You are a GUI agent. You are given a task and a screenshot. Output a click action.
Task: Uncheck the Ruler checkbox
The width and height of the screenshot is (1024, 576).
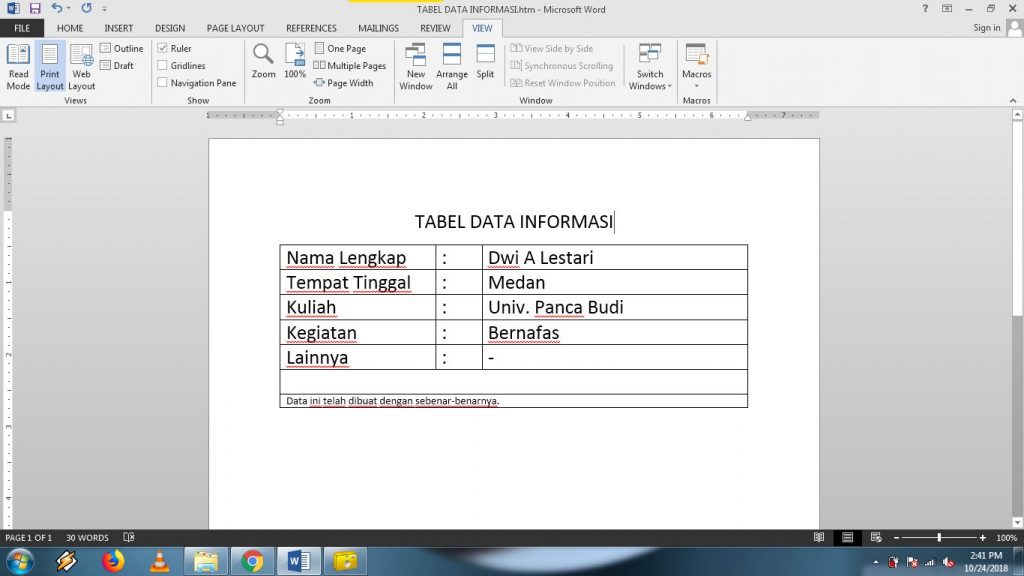pos(163,48)
